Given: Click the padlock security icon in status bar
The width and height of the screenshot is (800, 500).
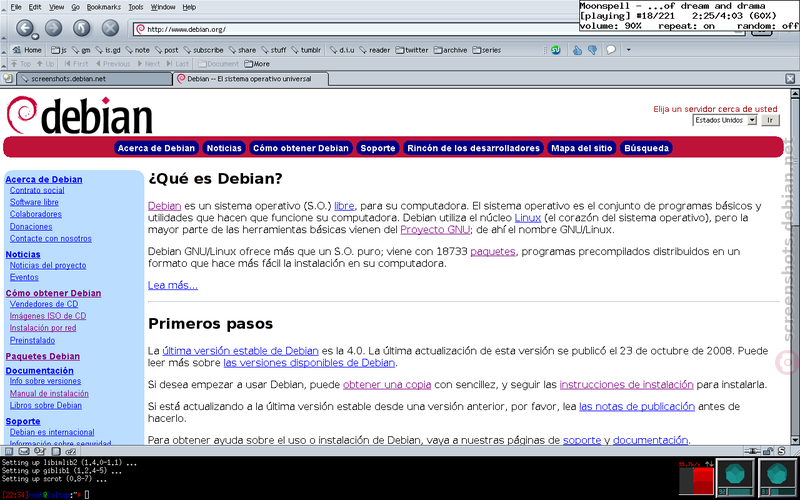Looking at the screenshot, I should coord(767,451).
